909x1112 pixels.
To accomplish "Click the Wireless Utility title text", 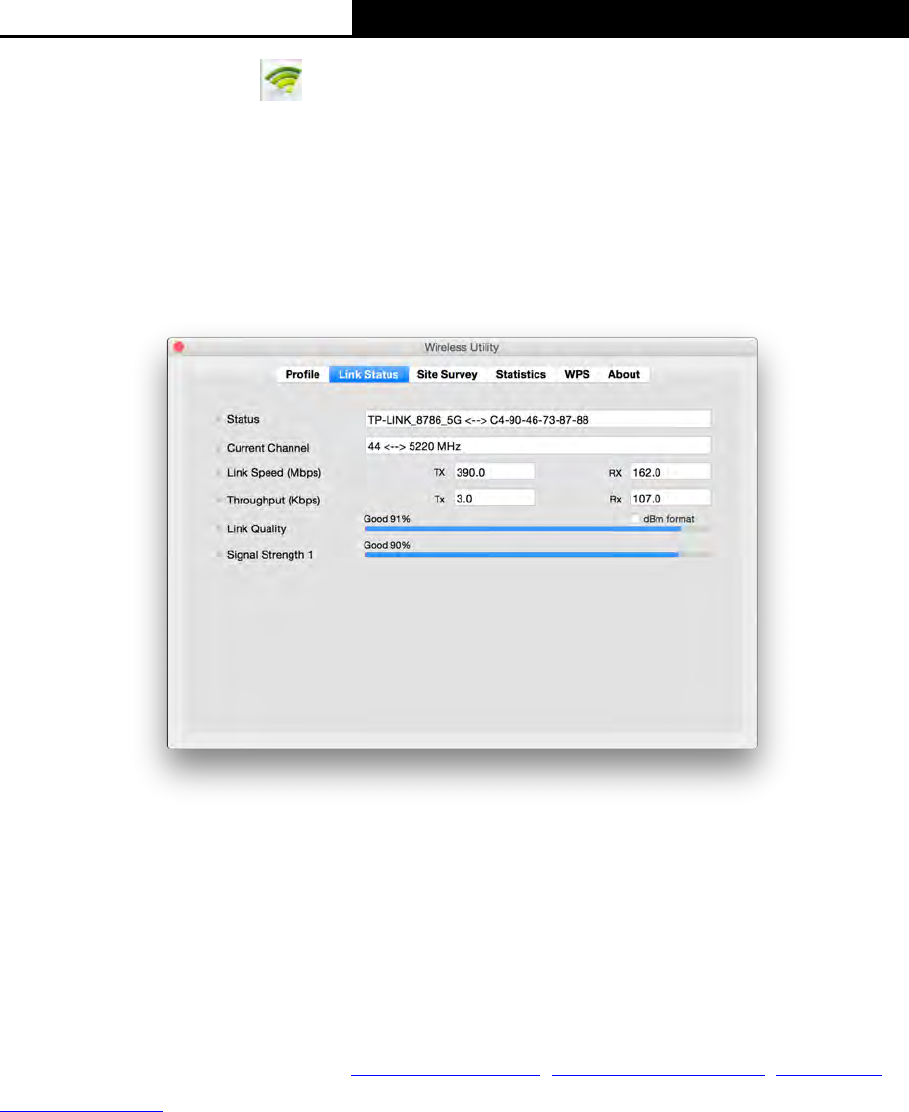I will (462, 347).
